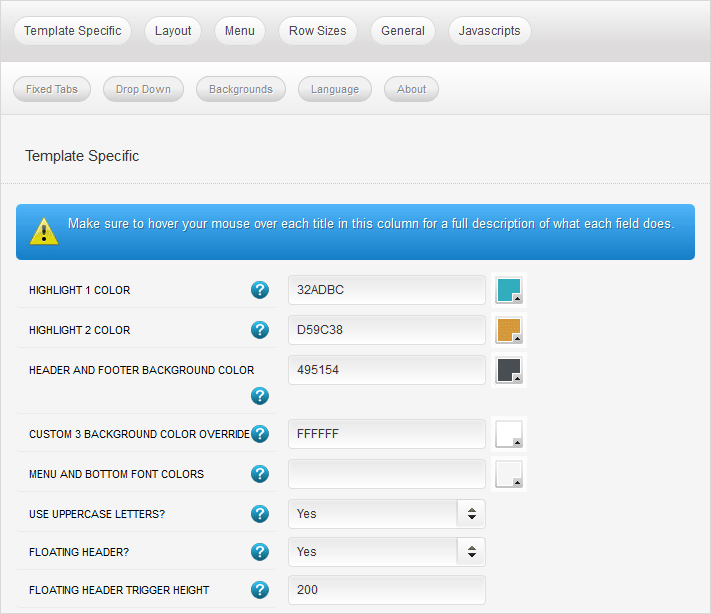711x614 pixels.
Task: Click help icon for Custom 3 Background Color Override
Action: (x=260, y=434)
